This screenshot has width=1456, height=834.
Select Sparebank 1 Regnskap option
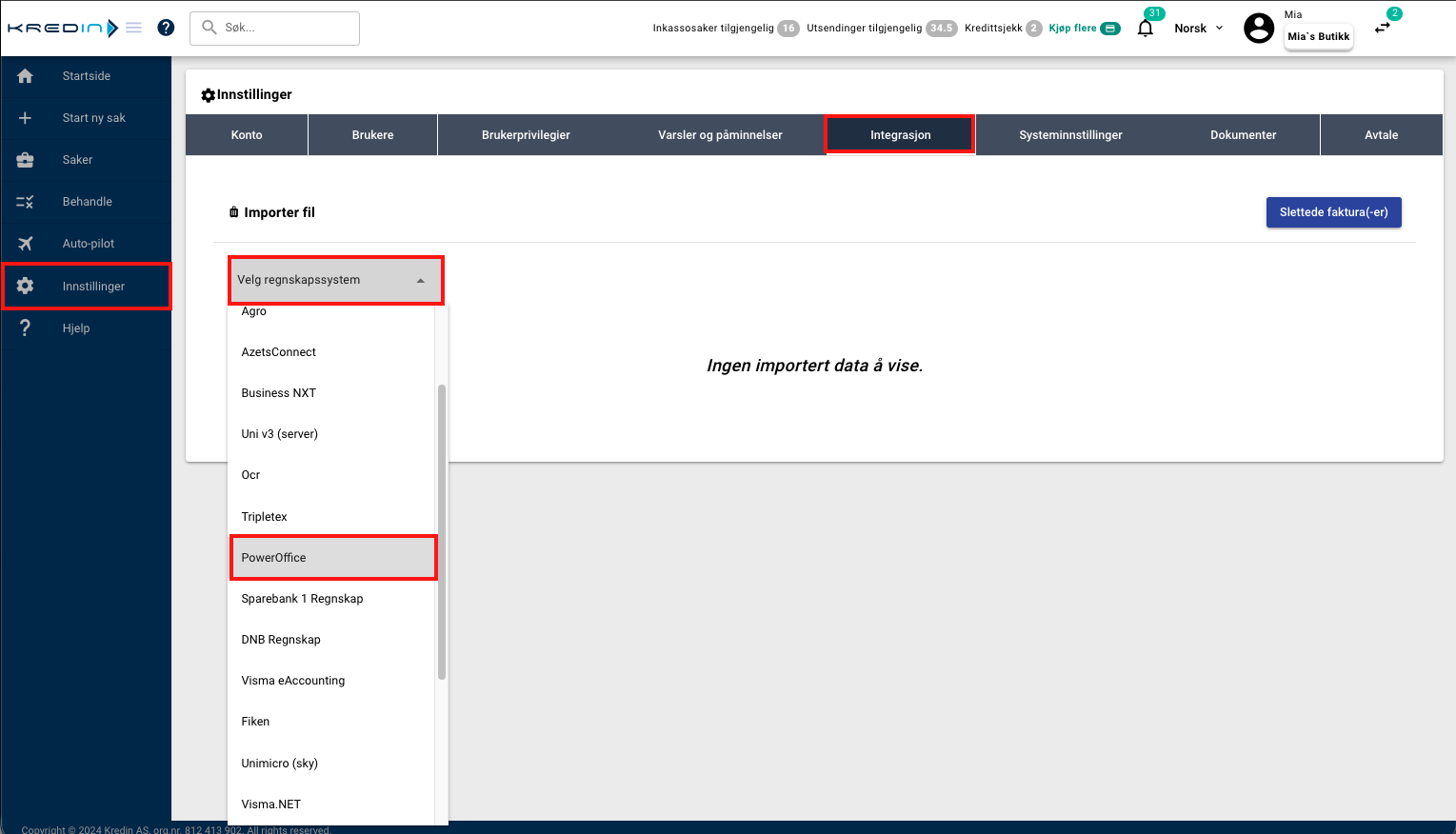click(x=331, y=599)
